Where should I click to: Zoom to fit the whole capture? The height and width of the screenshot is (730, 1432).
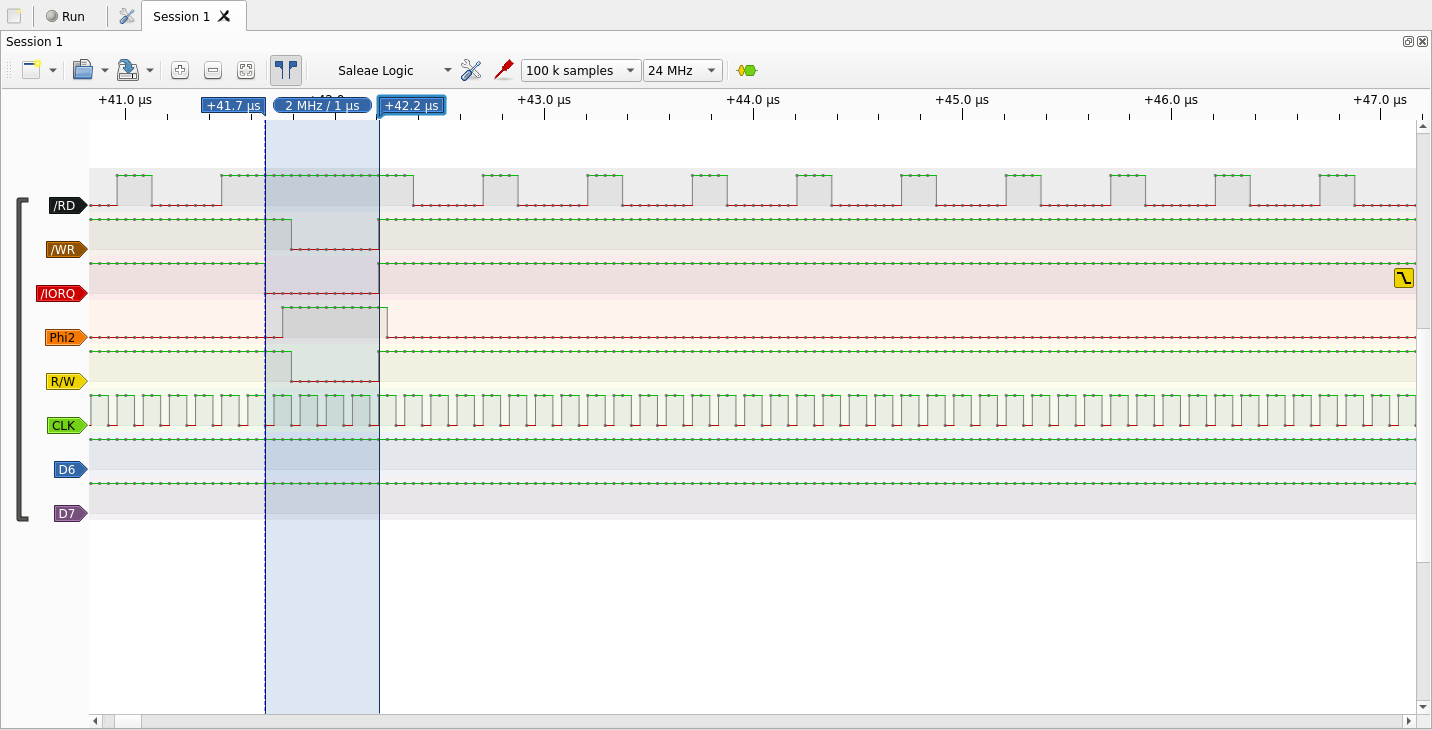click(x=246, y=70)
